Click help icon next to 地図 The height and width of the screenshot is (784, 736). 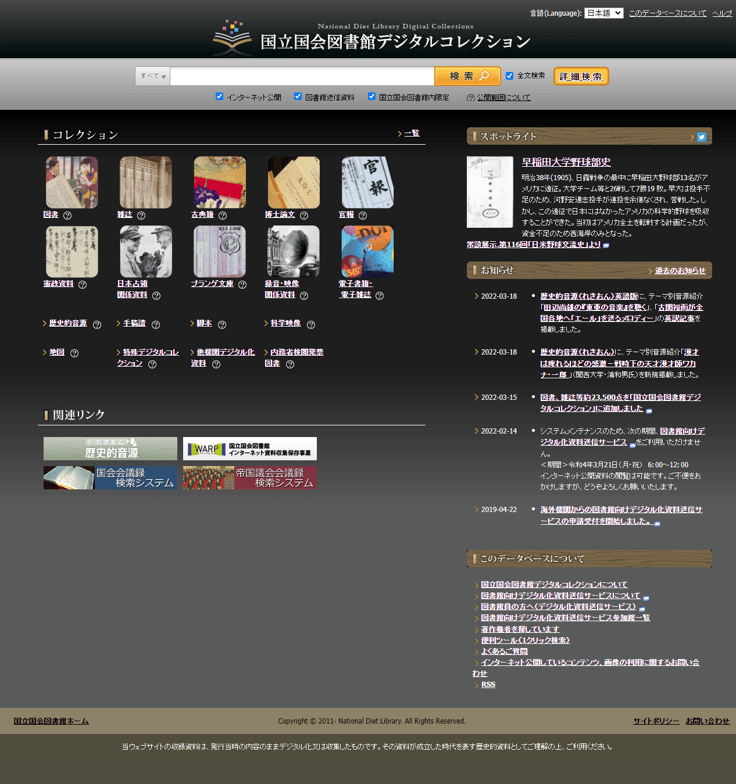[74, 353]
